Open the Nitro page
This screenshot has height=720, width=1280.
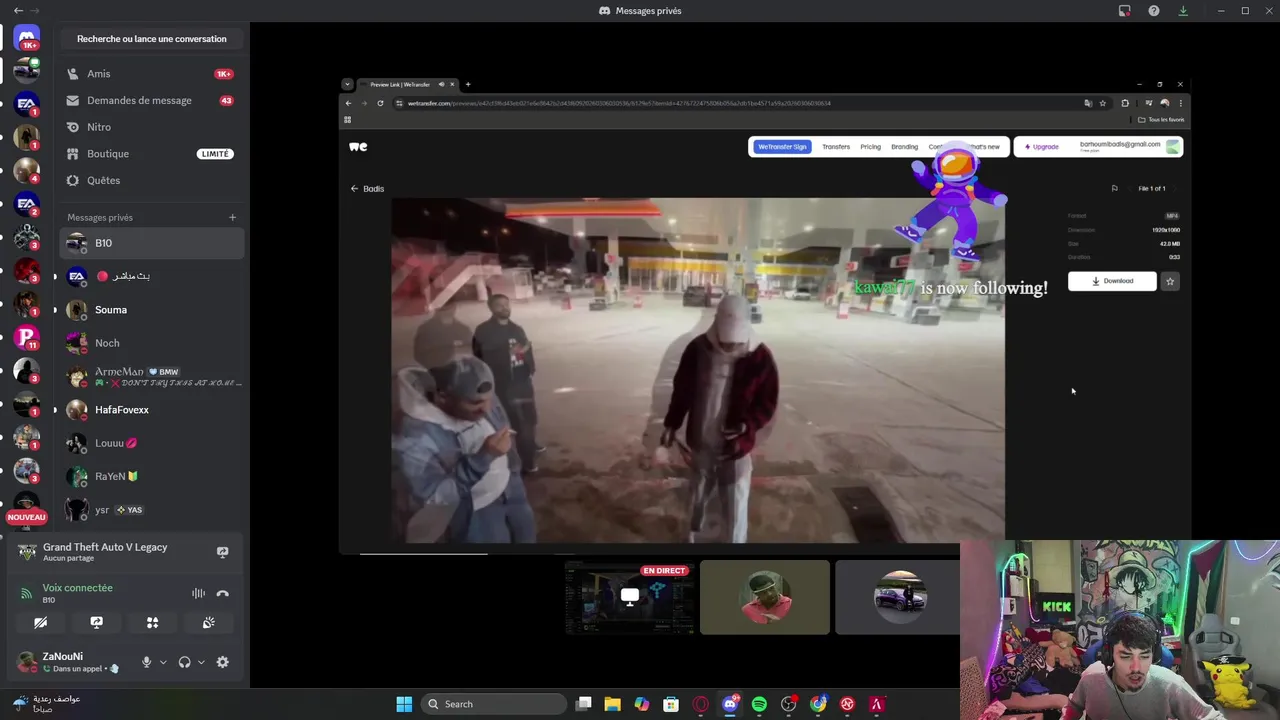[152, 127]
